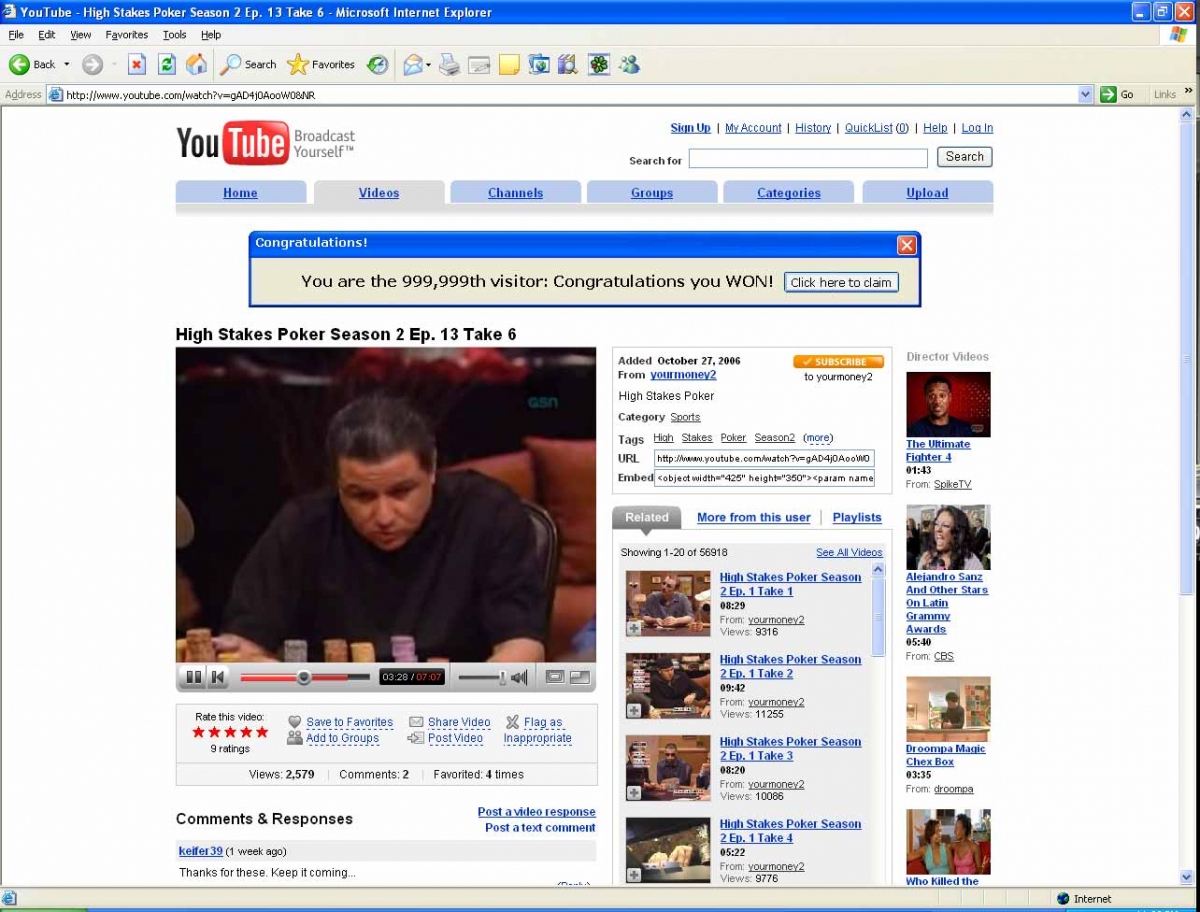The image size is (1200, 912).
Task: Open Post a video response link
Action: (x=536, y=812)
